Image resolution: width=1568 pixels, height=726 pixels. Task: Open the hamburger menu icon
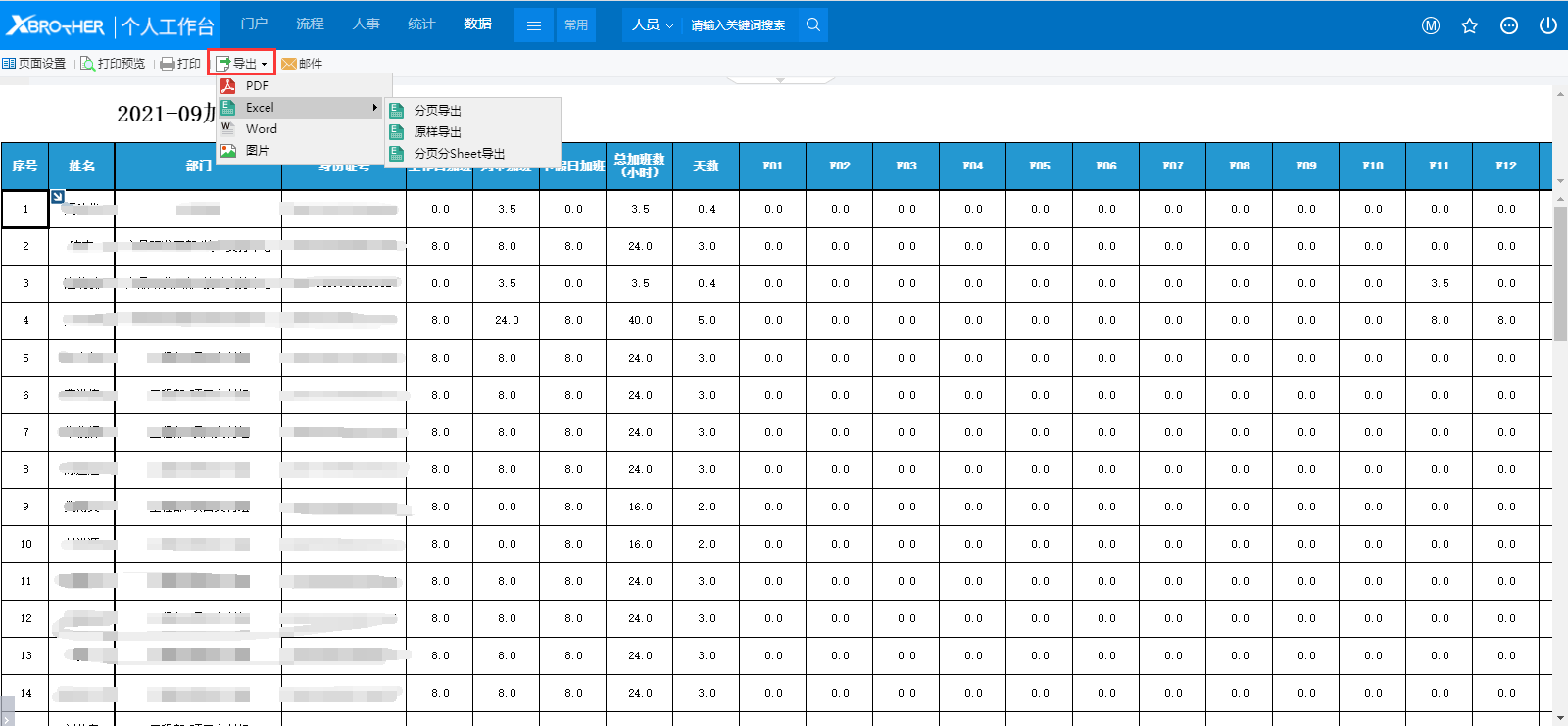pyautogui.click(x=533, y=25)
